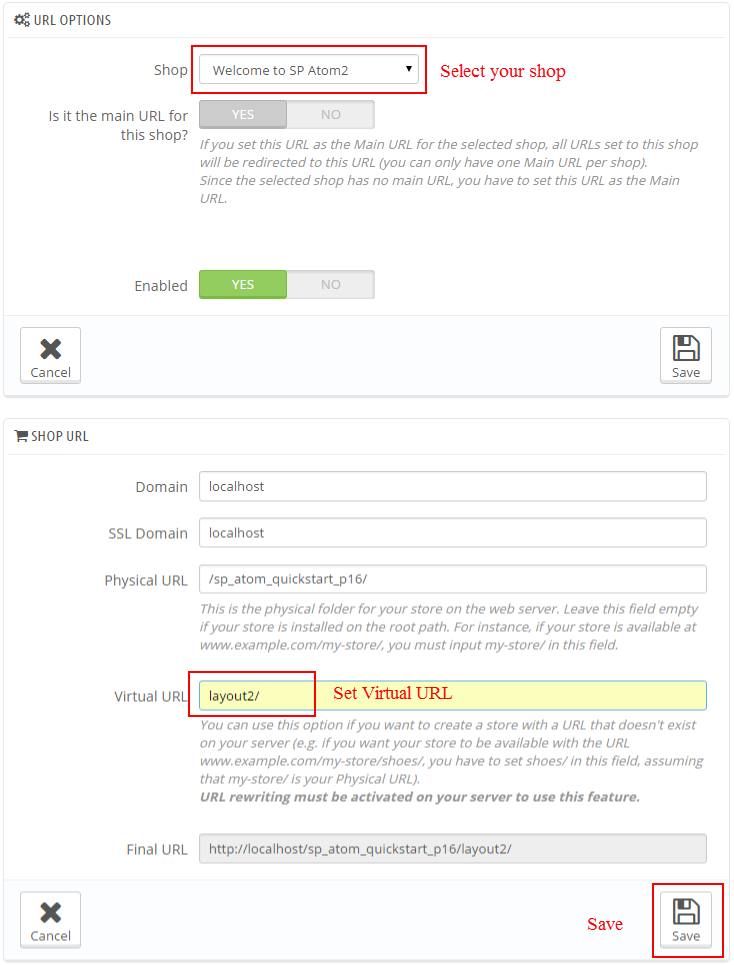Click the Physical URL input field

click(x=453, y=579)
